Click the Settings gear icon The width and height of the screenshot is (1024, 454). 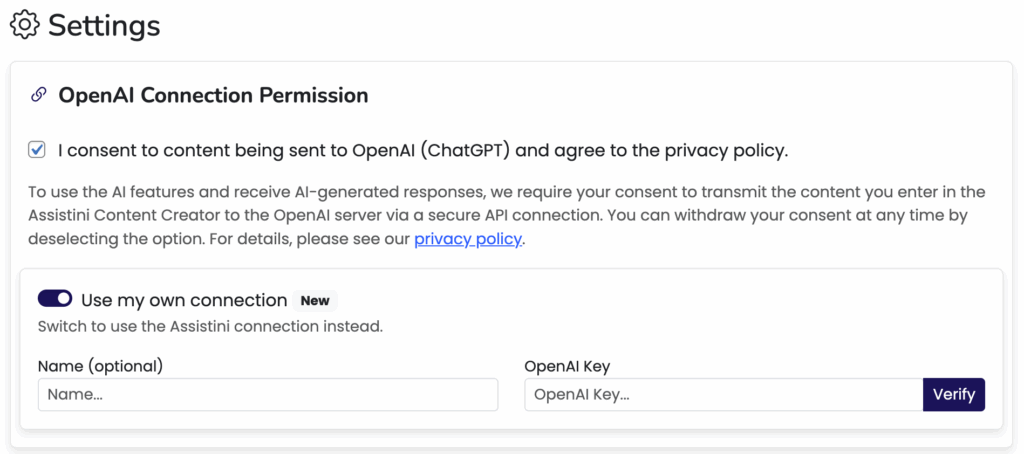click(24, 25)
